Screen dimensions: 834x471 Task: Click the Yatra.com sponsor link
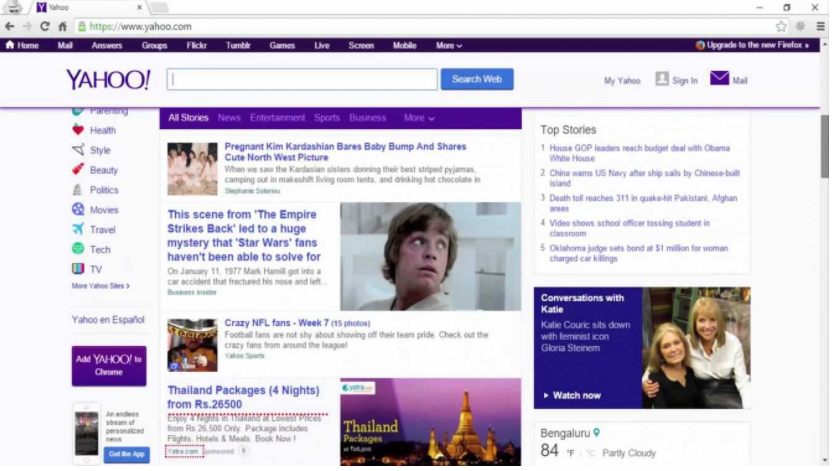coord(184,451)
